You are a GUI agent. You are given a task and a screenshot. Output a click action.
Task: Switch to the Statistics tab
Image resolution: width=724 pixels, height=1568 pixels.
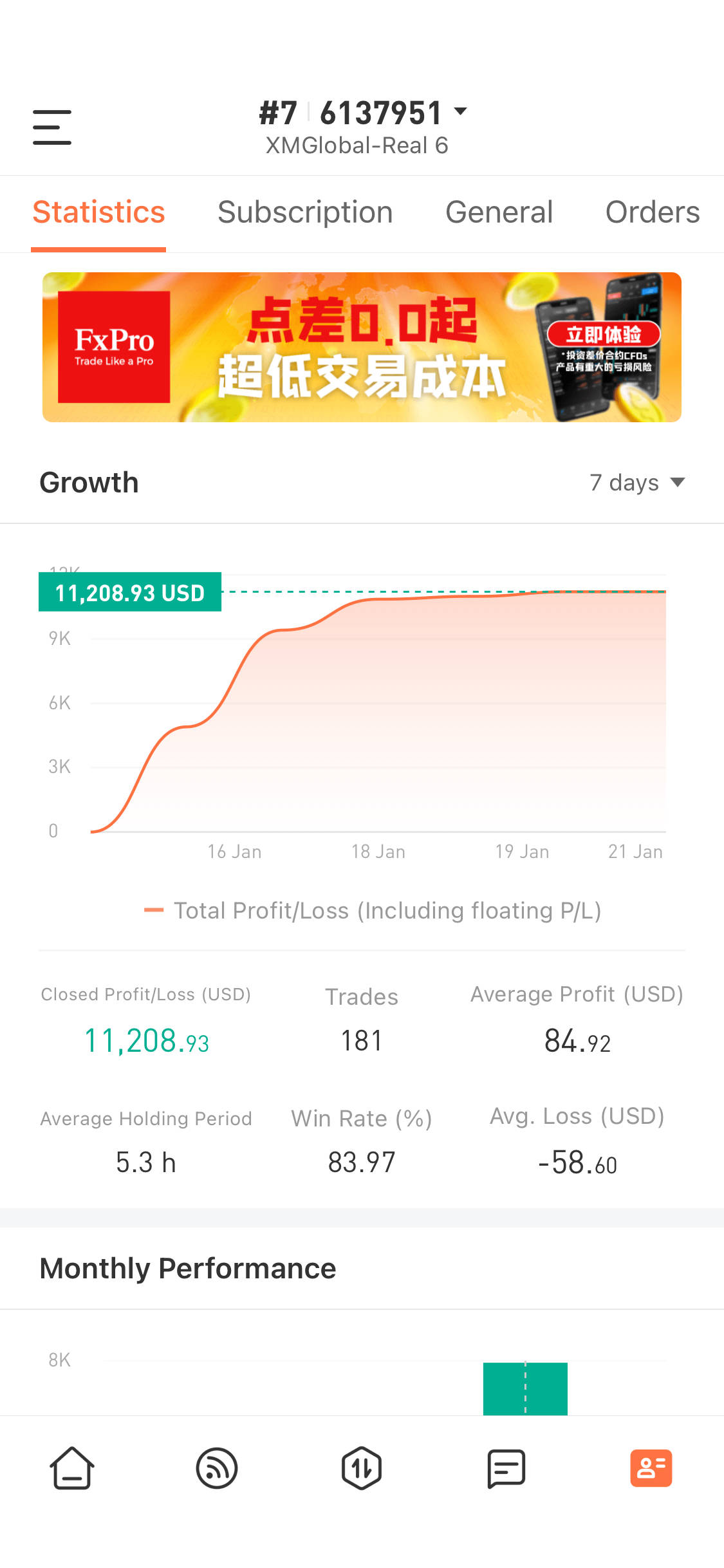[98, 212]
